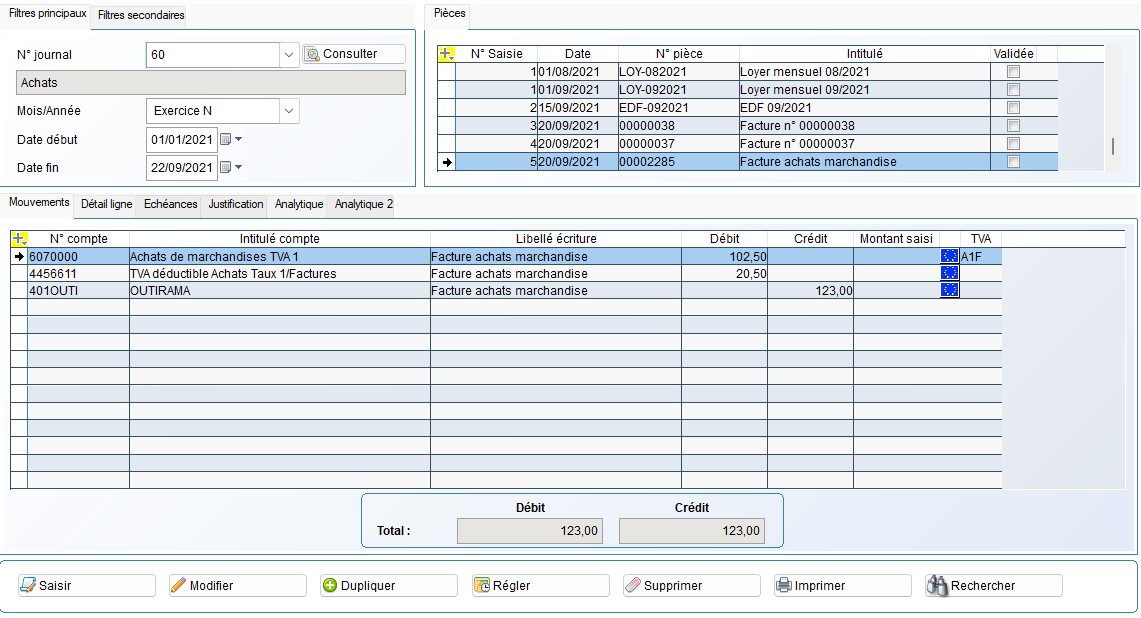Open the Echéances tab
Image resolution: width=1141 pixels, height=618 pixels.
[x=170, y=205]
